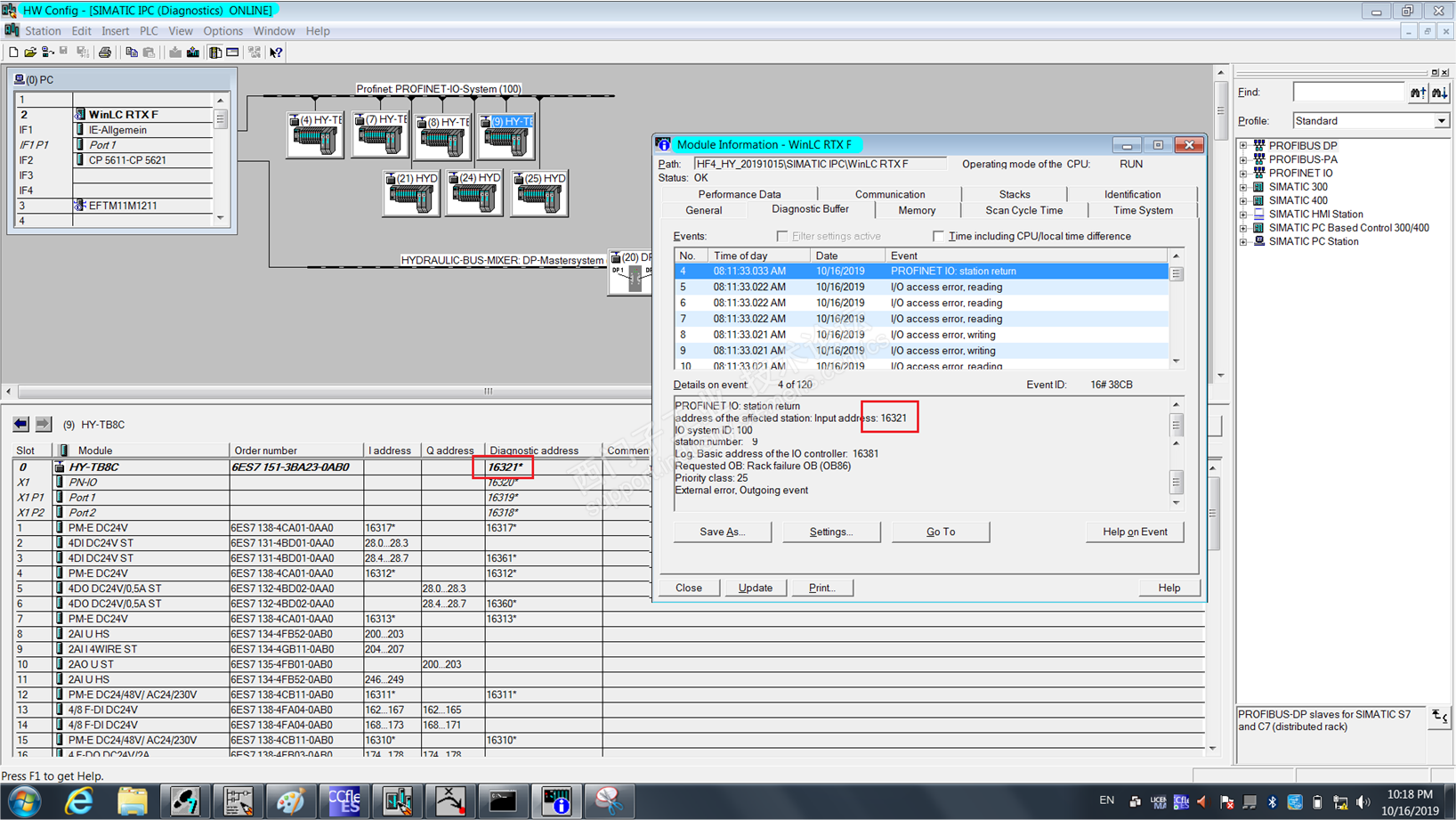Expand the PROFIBUS DP catalog node

click(x=1243, y=145)
